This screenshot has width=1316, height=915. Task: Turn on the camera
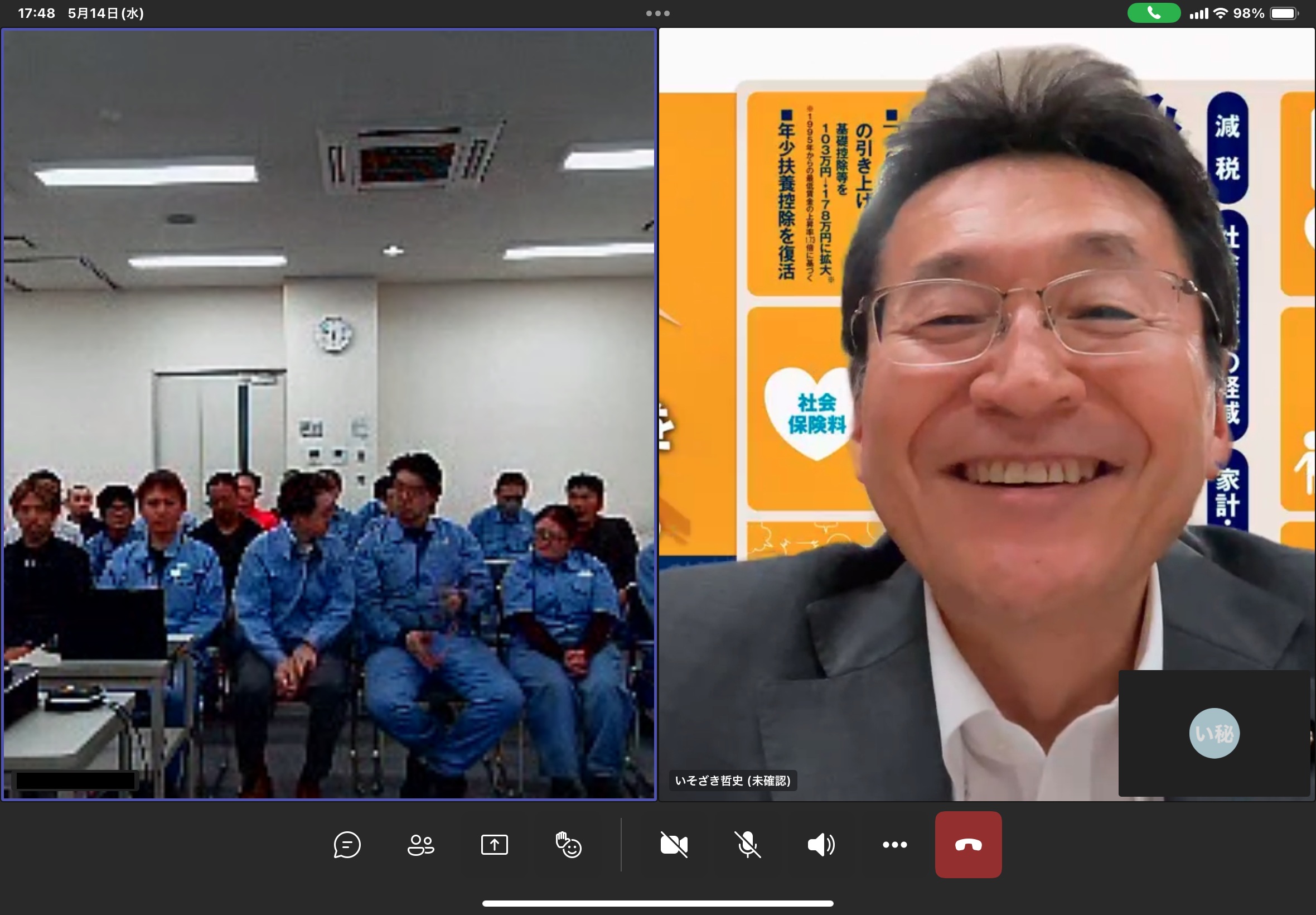click(674, 845)
